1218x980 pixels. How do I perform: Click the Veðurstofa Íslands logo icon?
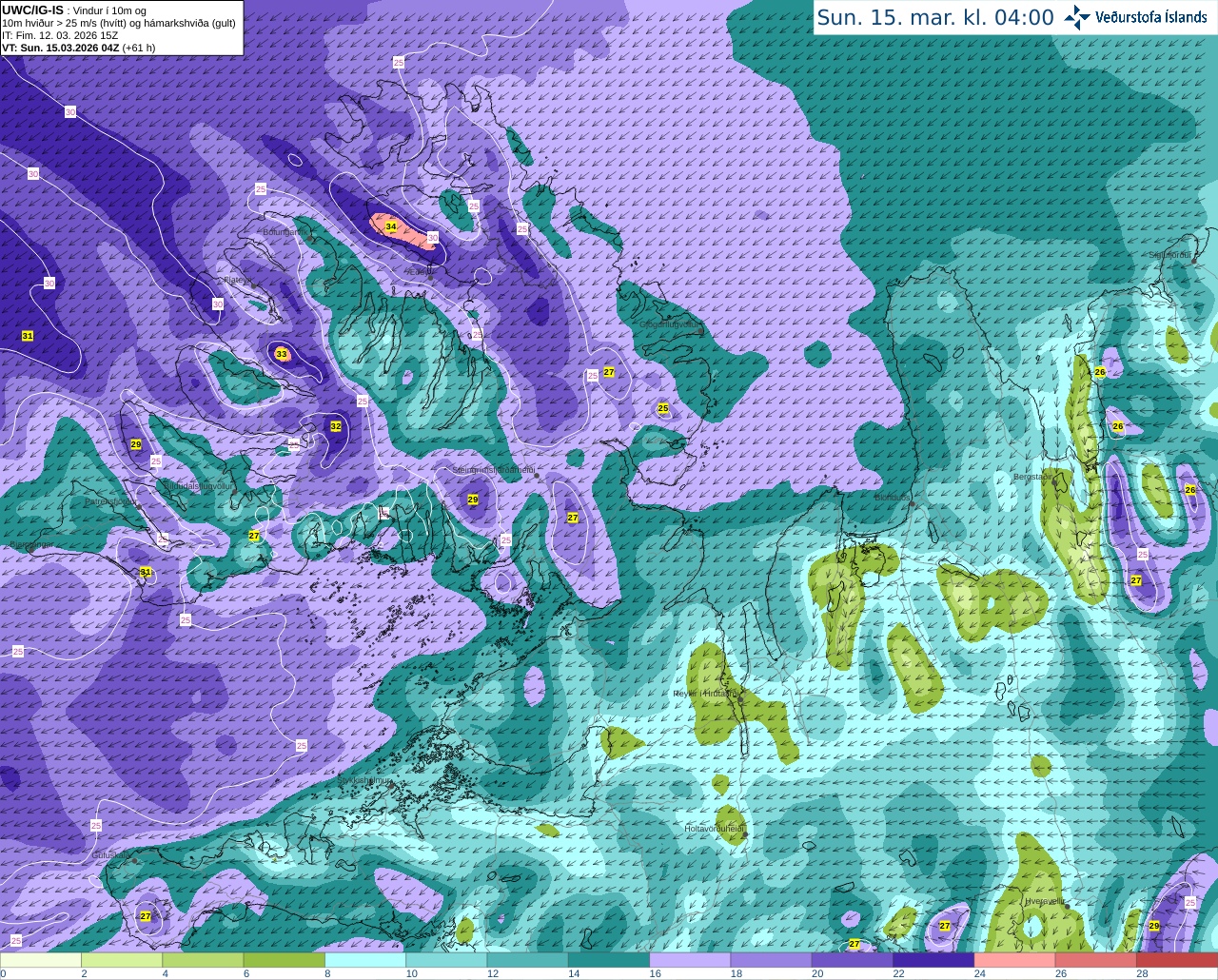click(x=1077, y=17)
